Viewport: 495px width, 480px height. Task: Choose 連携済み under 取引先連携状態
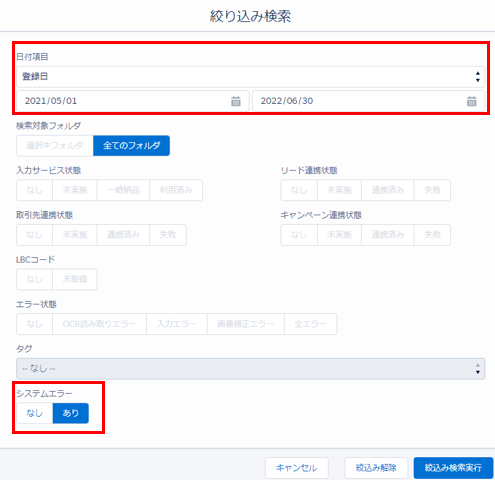123,235
